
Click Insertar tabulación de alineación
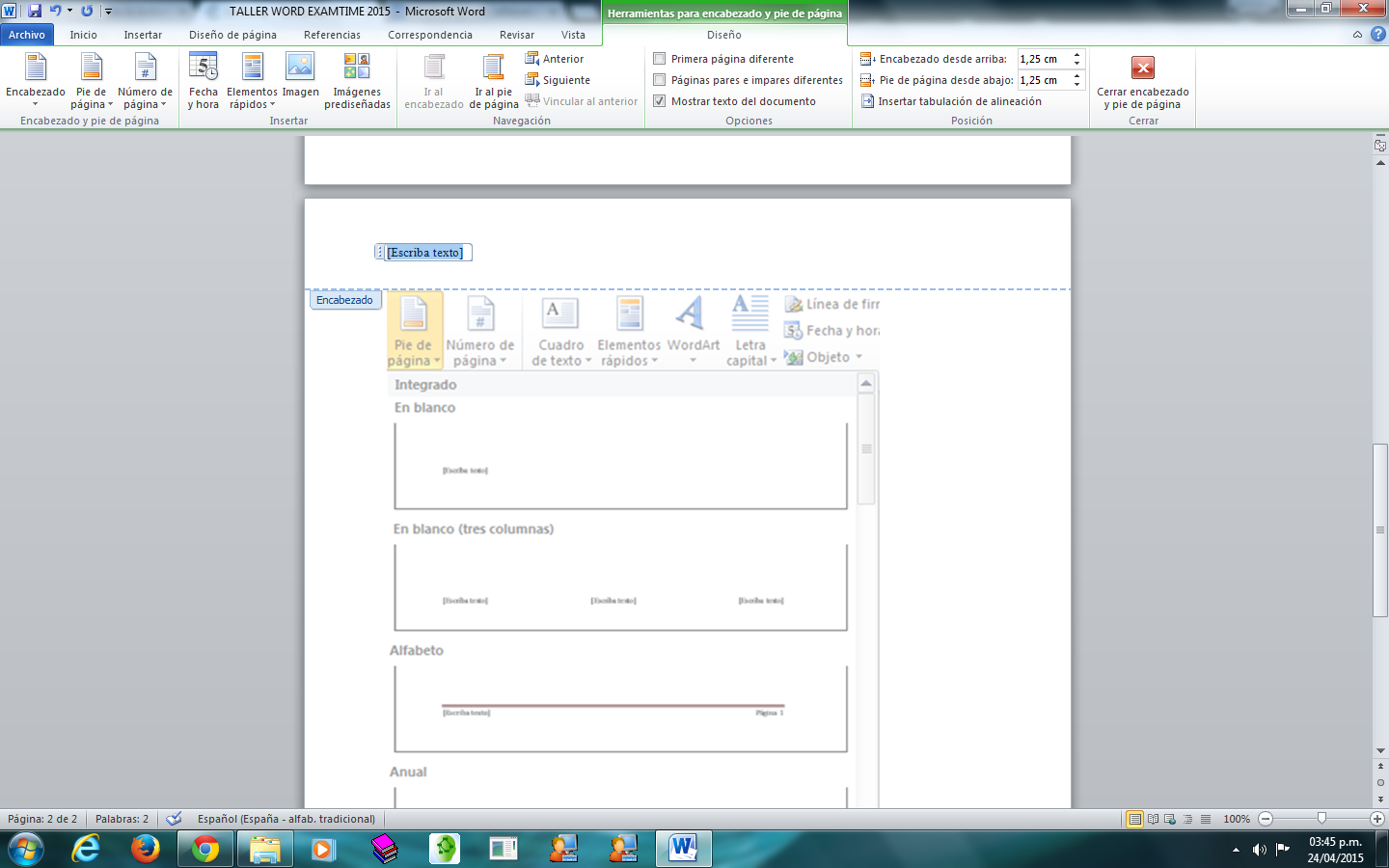951,101
